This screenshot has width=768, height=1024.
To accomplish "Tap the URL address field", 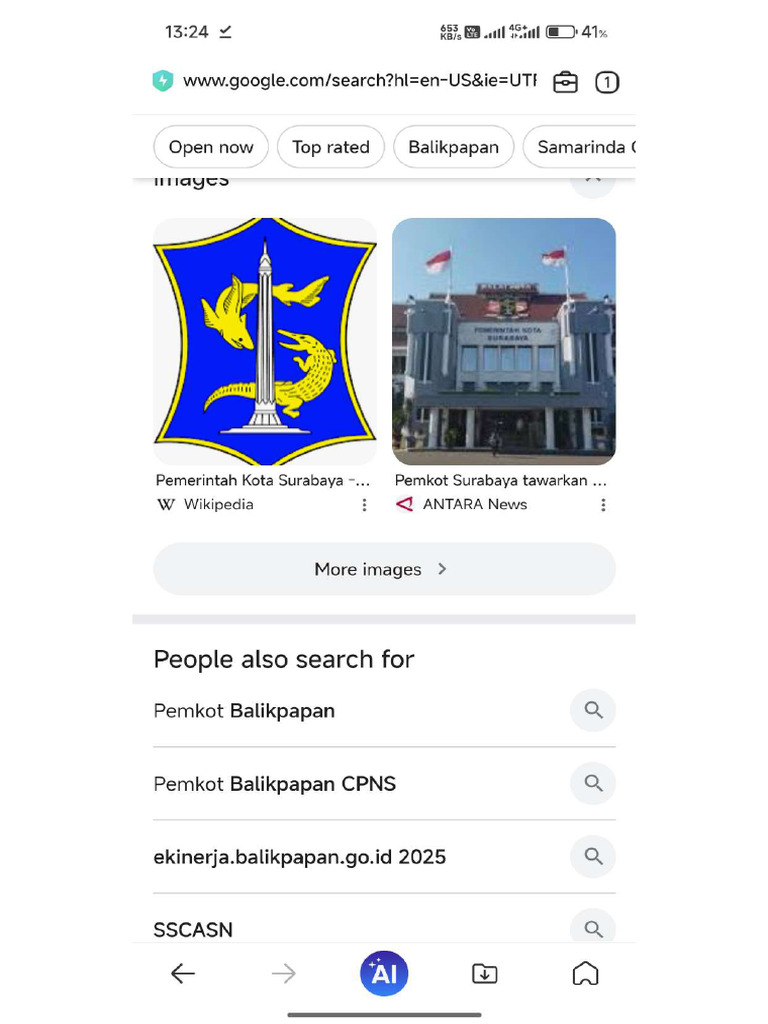I will point(359,81).
